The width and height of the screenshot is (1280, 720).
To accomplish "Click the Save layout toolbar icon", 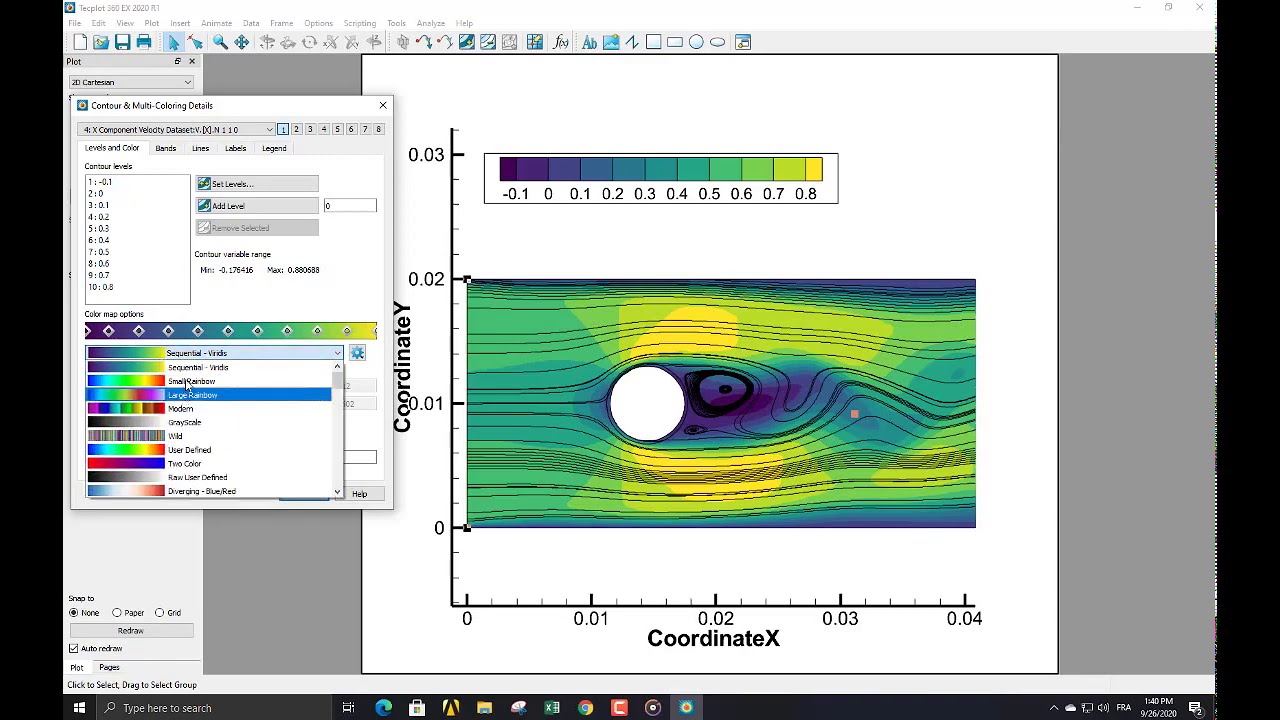I will (x=122, y=42).
